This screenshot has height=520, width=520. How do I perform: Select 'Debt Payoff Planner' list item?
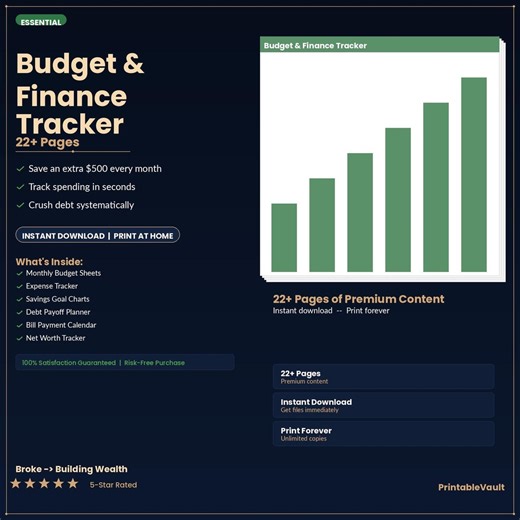(58, 312)
